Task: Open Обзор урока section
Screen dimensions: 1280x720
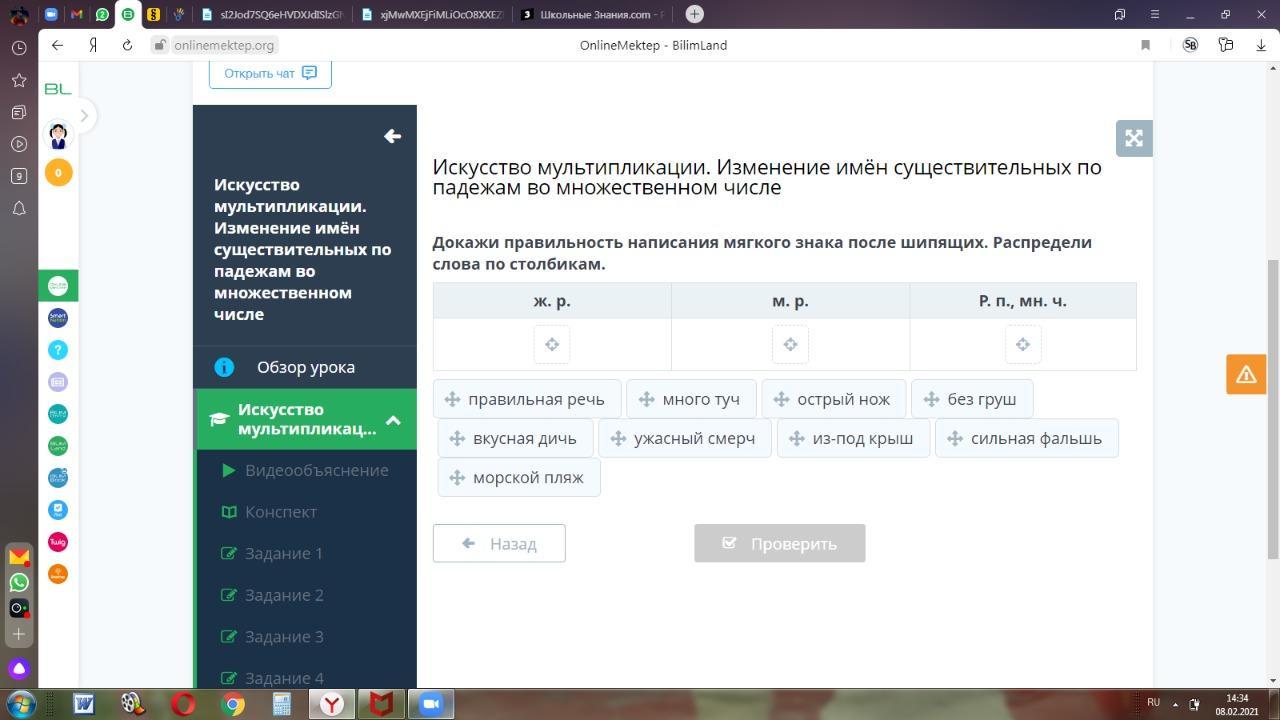Action: pyautogui.click(x=305, y=367)
